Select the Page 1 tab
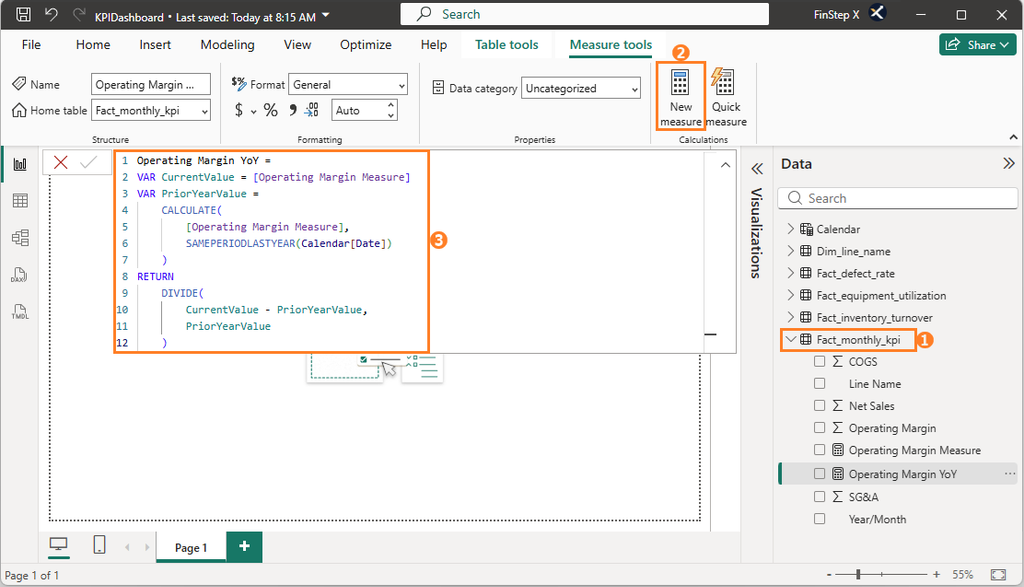The width and height of the screenshot is (1024, 587). [x=191, y=548]
